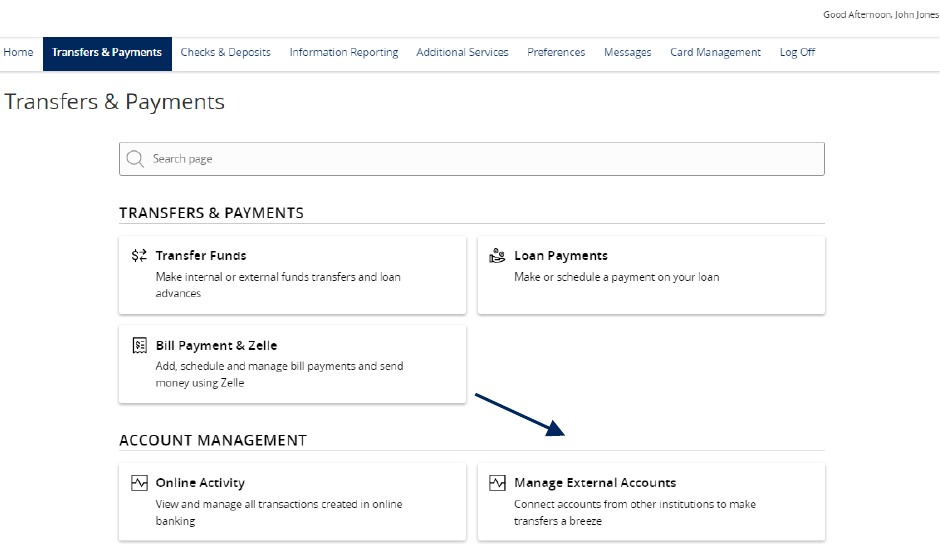Click the magnifier icon in search box
940x544 pixels.
click(135, 159)
